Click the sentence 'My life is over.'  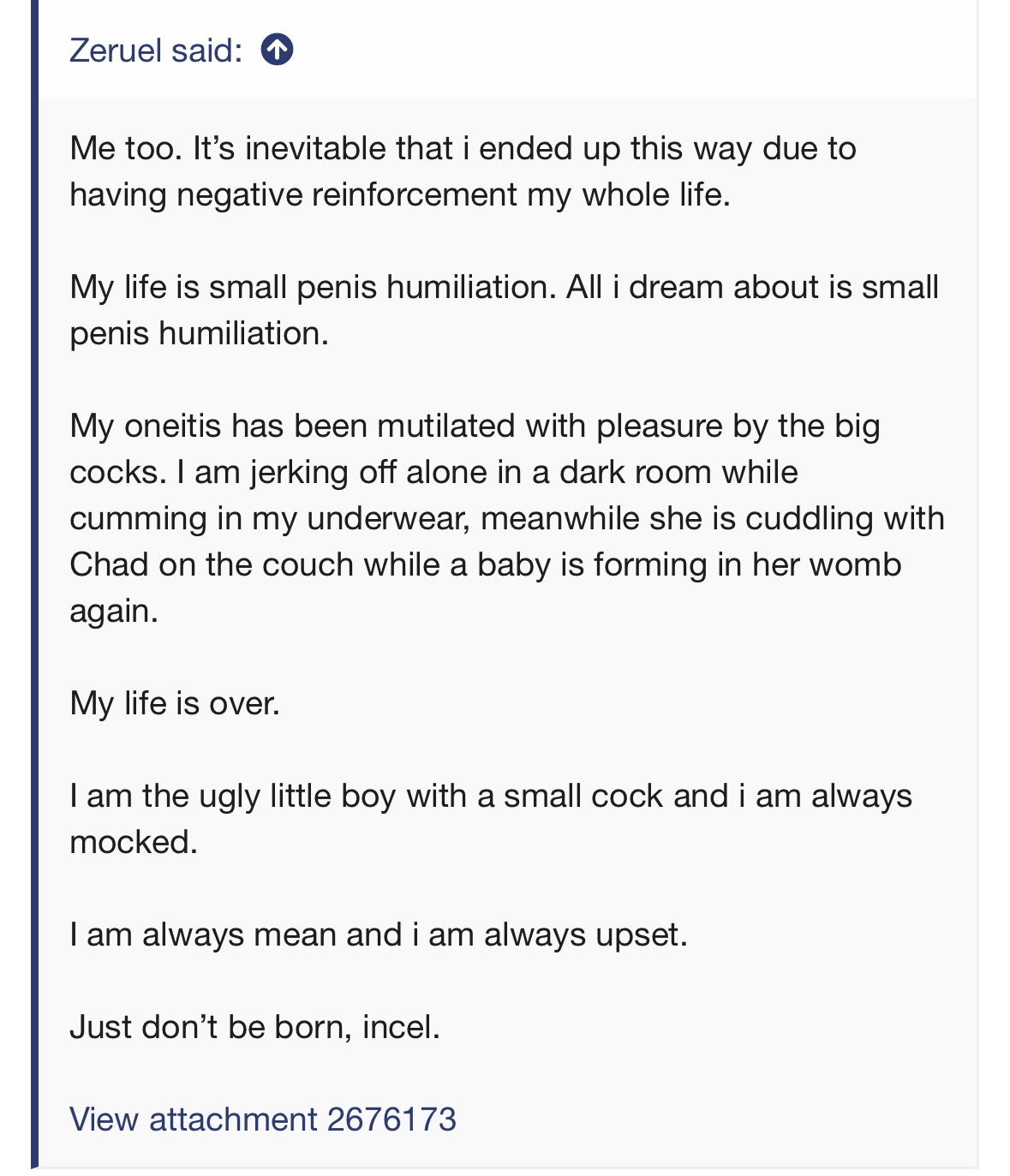[x=175, y=703]
